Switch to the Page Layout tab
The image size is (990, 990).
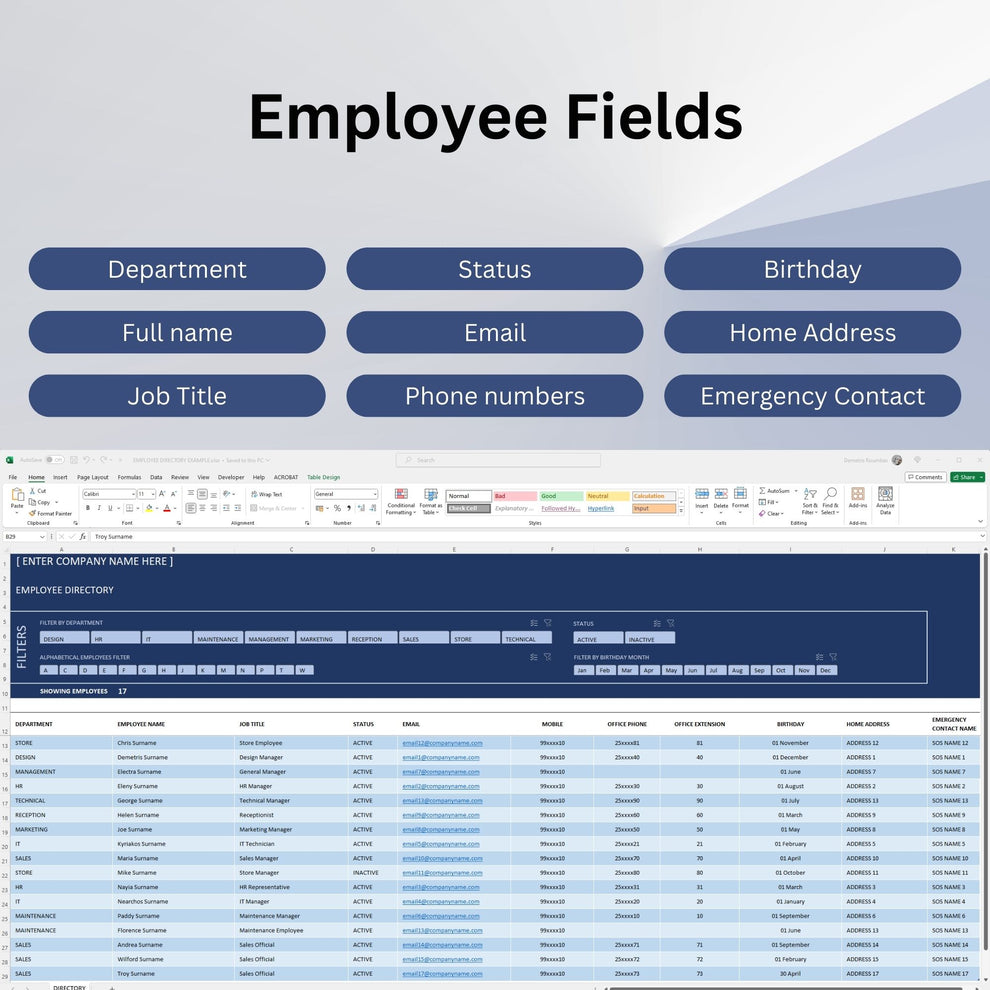[93, 477]
